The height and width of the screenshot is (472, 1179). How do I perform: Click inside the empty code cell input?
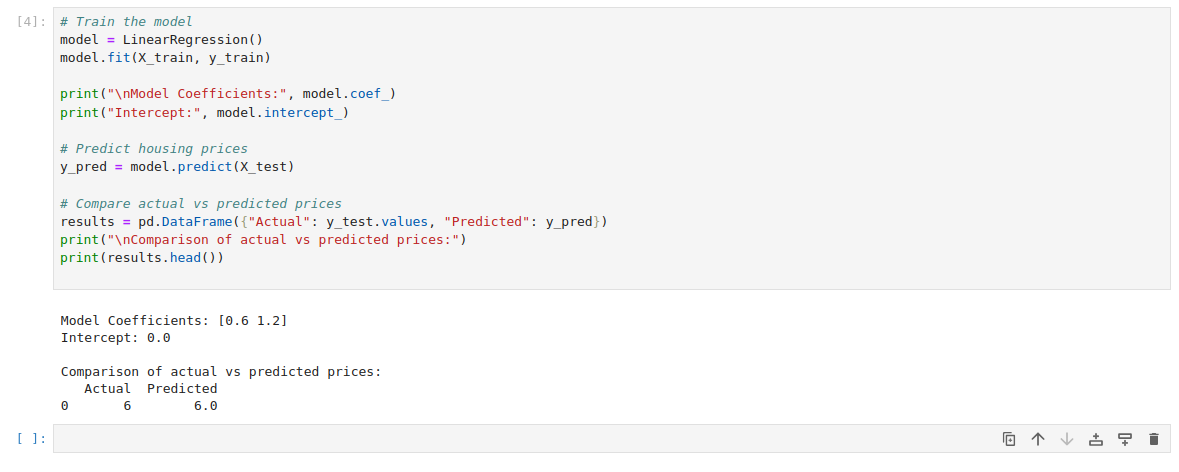(x=500, y=439)
